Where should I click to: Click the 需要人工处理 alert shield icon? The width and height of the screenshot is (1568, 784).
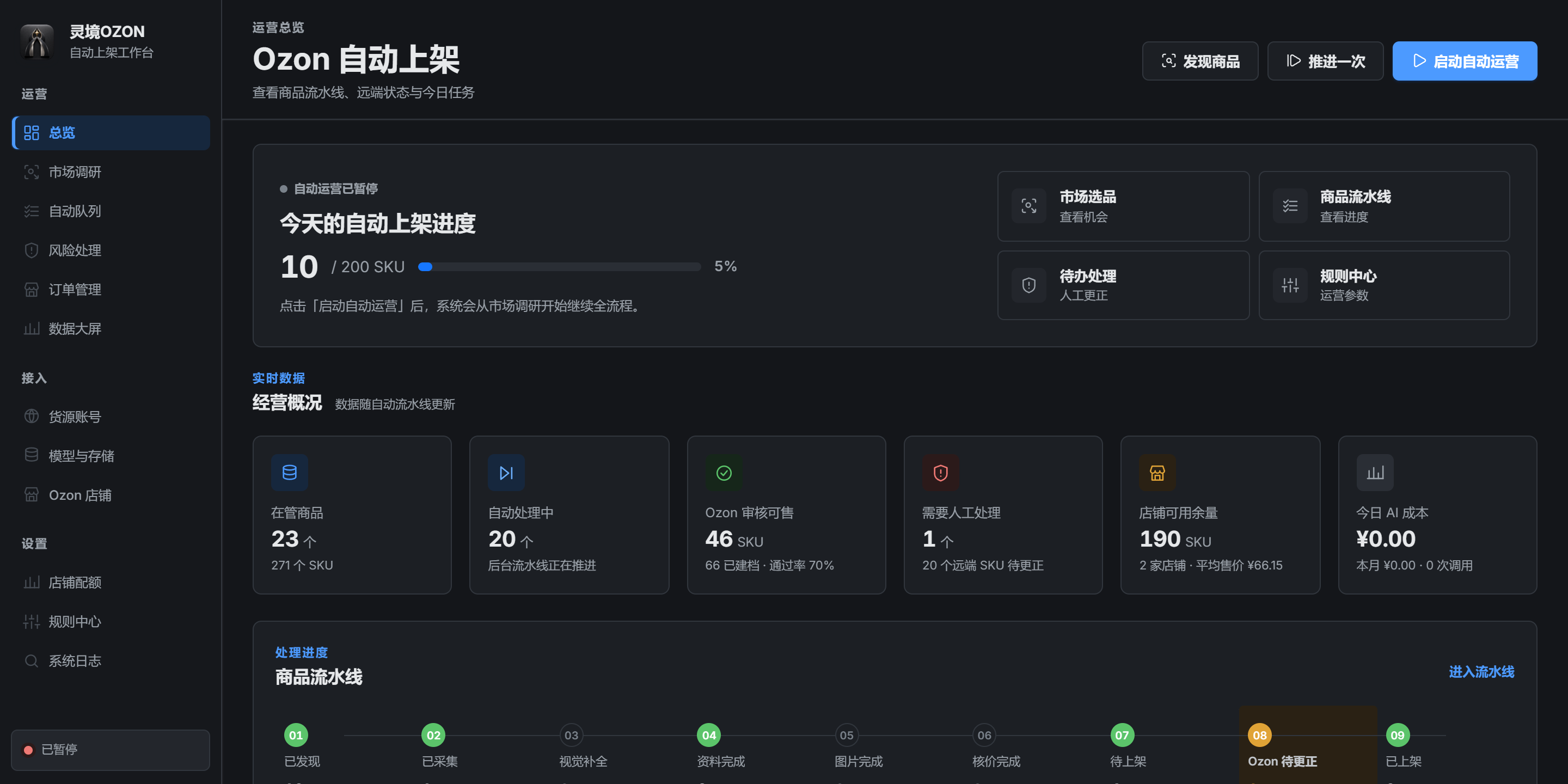click(x=940, y=473)
